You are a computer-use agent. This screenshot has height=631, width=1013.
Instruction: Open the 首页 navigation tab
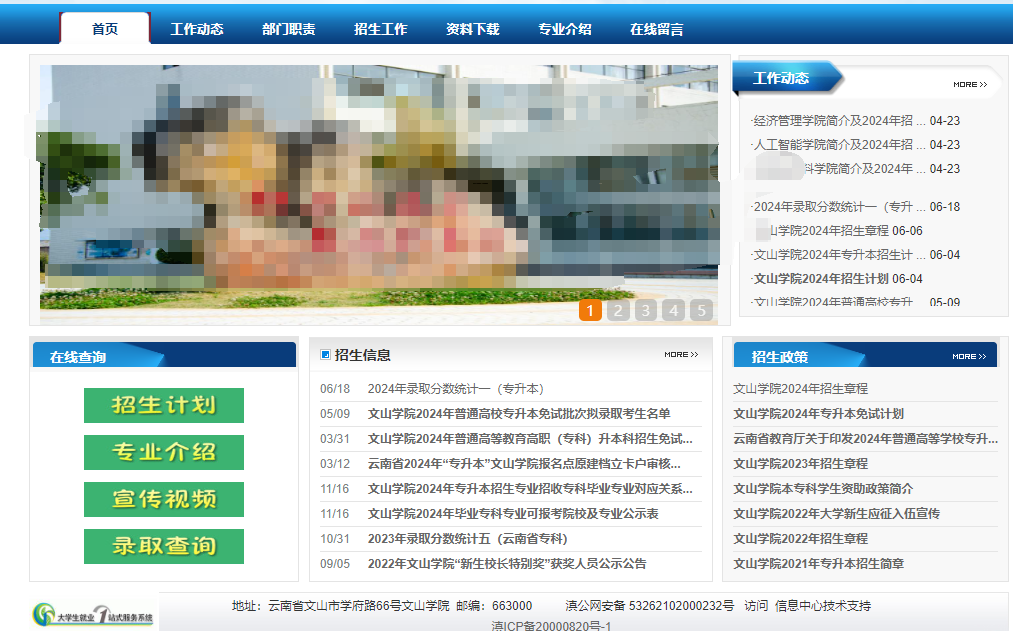pyautogui.click(x=105, y=28)
